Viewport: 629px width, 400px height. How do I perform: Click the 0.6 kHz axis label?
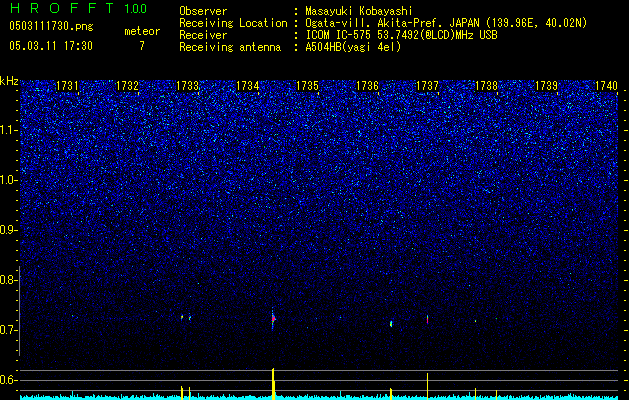8,380
